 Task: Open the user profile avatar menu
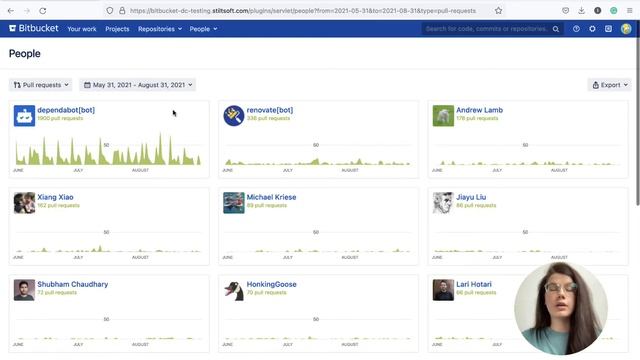626,29
